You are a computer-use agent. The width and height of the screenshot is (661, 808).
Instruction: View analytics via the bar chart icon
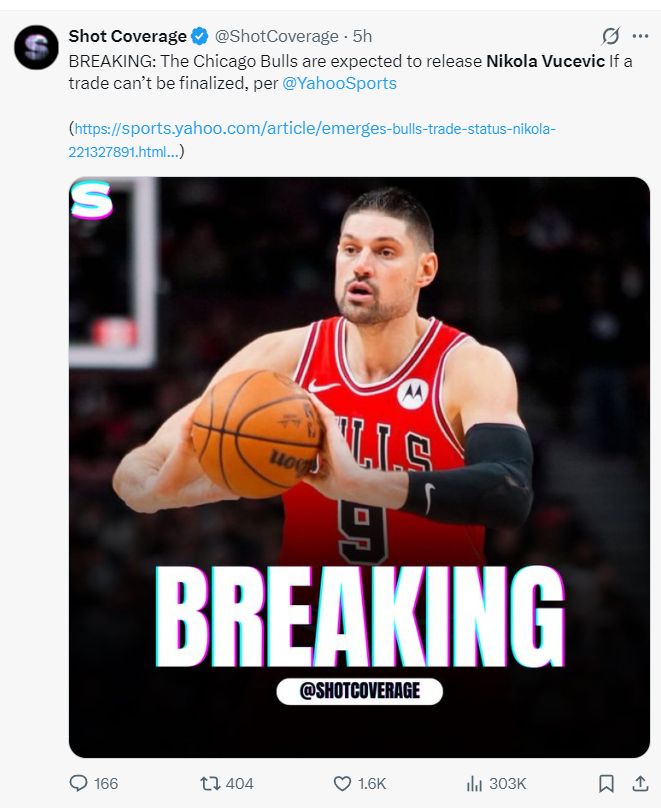(475, 783)
